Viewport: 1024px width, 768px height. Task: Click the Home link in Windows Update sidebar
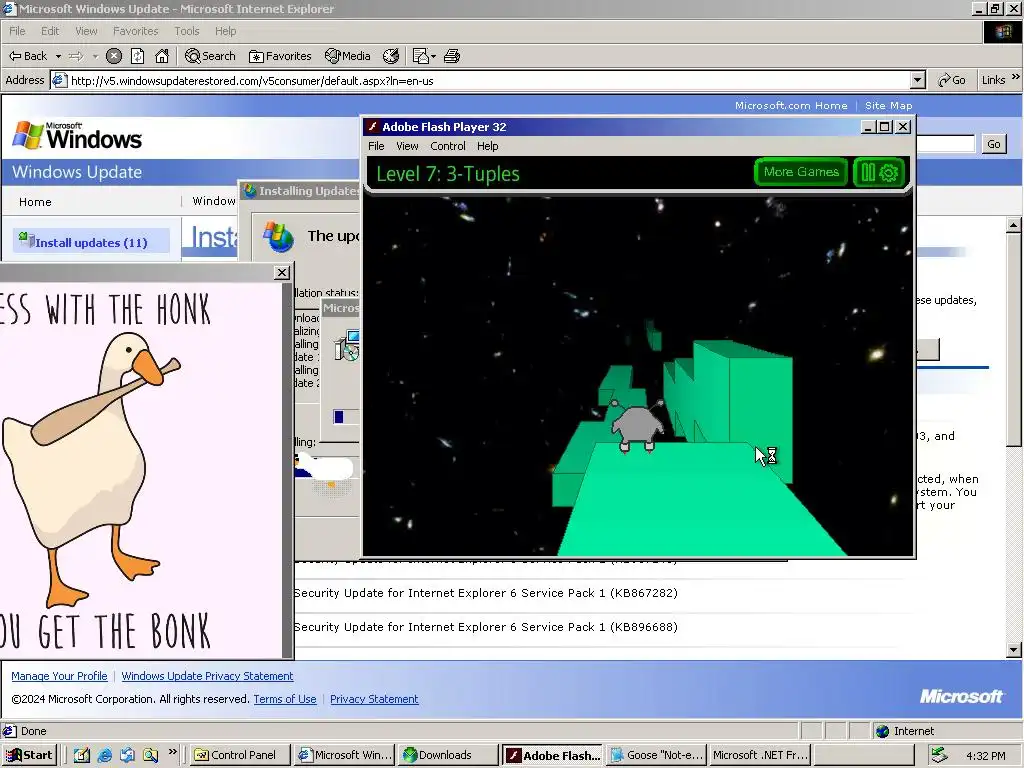point(35,202)
